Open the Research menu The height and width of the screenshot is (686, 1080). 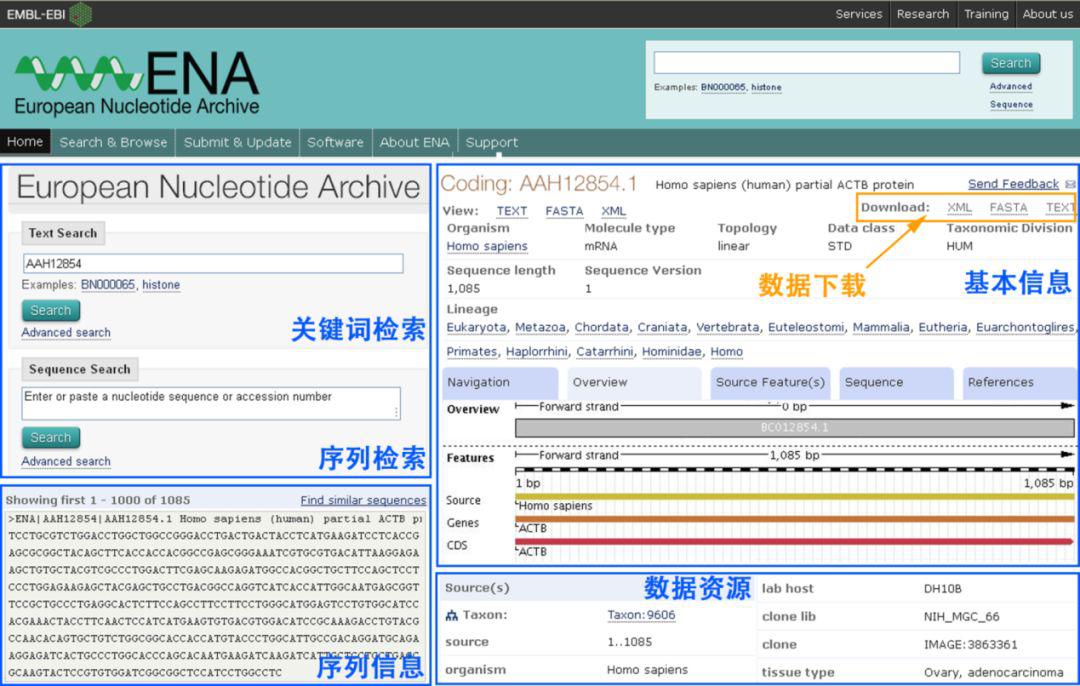pyautogui.click(x=922, y=14)
